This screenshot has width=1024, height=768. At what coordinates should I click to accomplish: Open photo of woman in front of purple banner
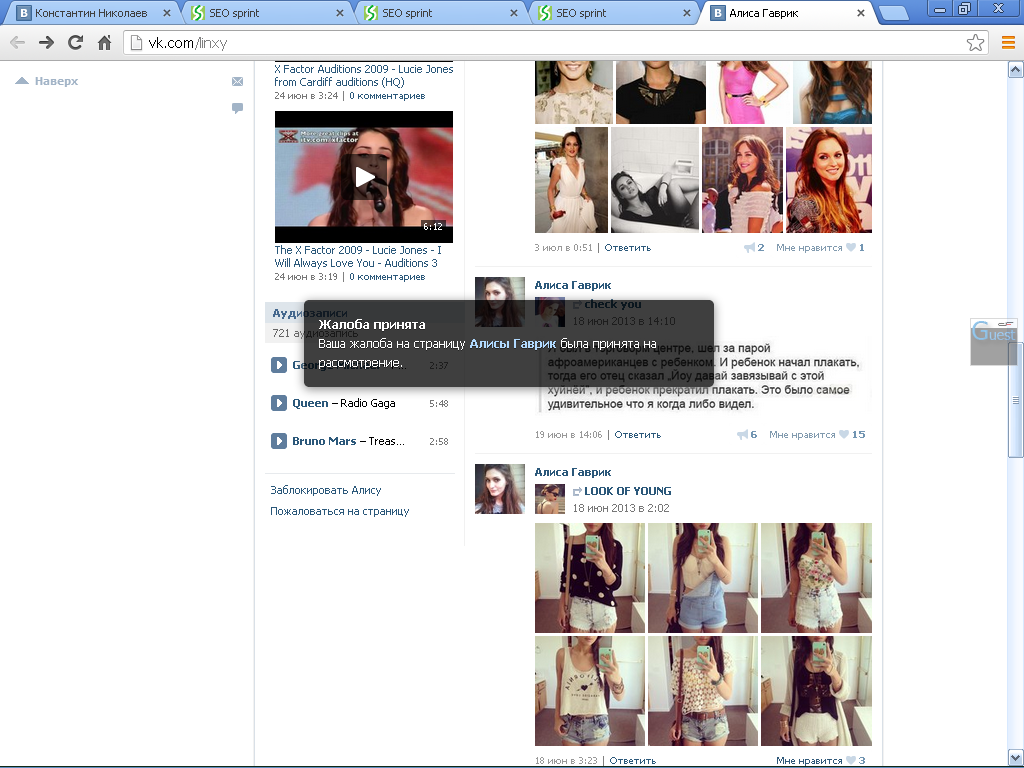829,180
